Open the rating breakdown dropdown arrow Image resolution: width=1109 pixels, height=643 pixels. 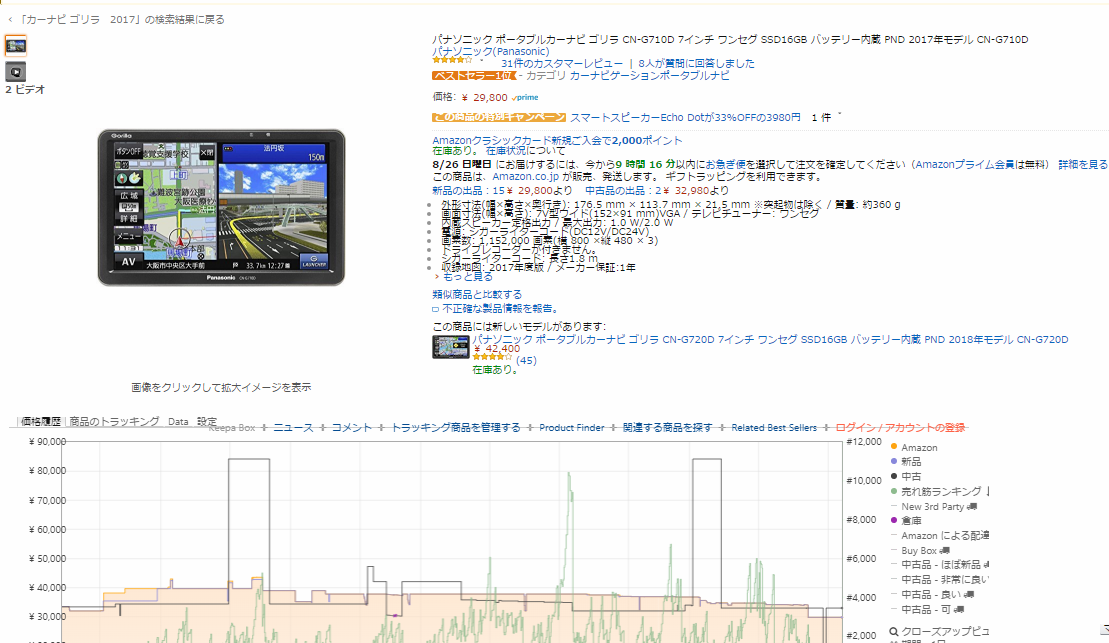[x=481, y=62]
